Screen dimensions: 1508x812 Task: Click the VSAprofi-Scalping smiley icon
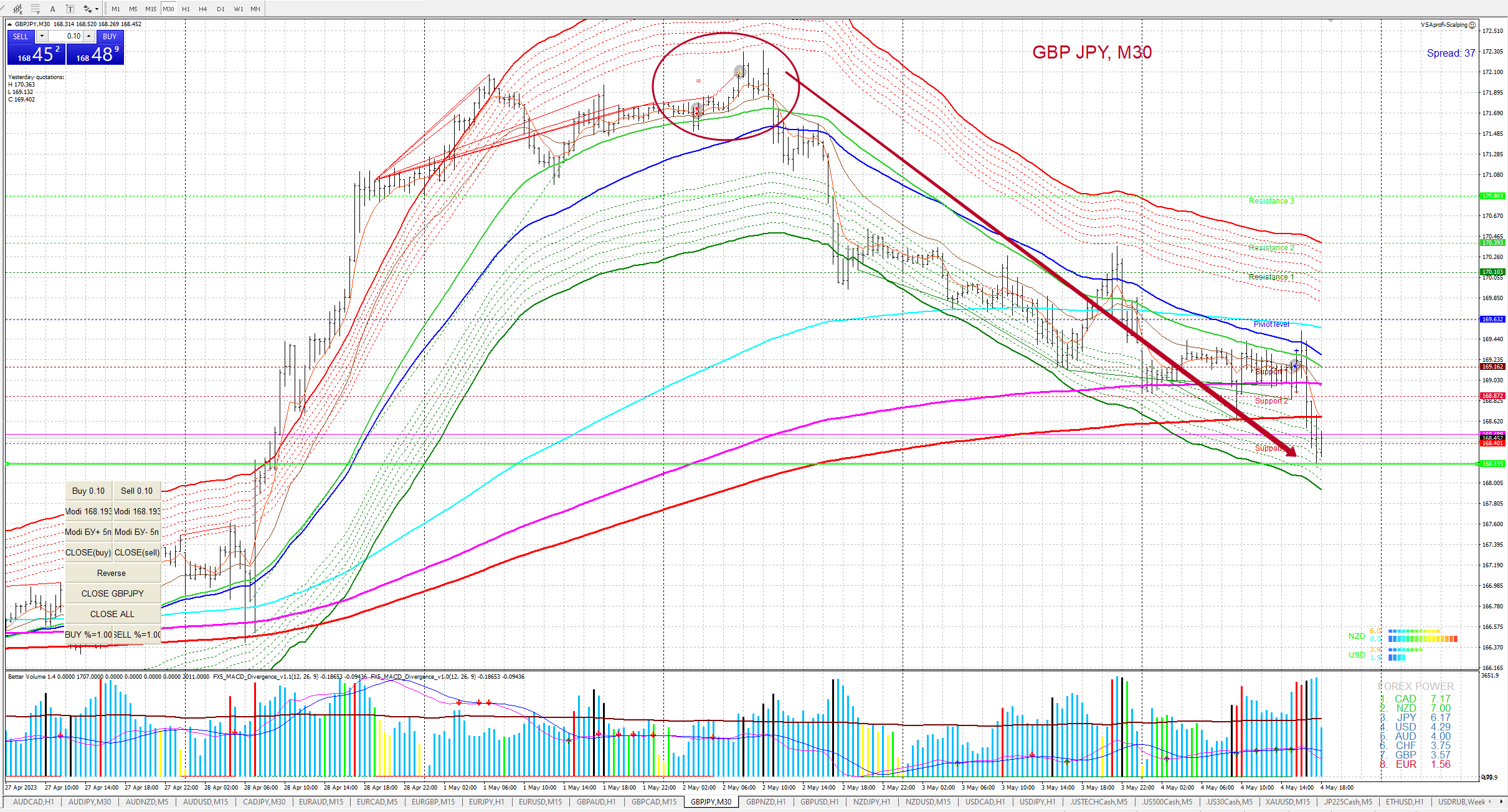coord(1472,25)
